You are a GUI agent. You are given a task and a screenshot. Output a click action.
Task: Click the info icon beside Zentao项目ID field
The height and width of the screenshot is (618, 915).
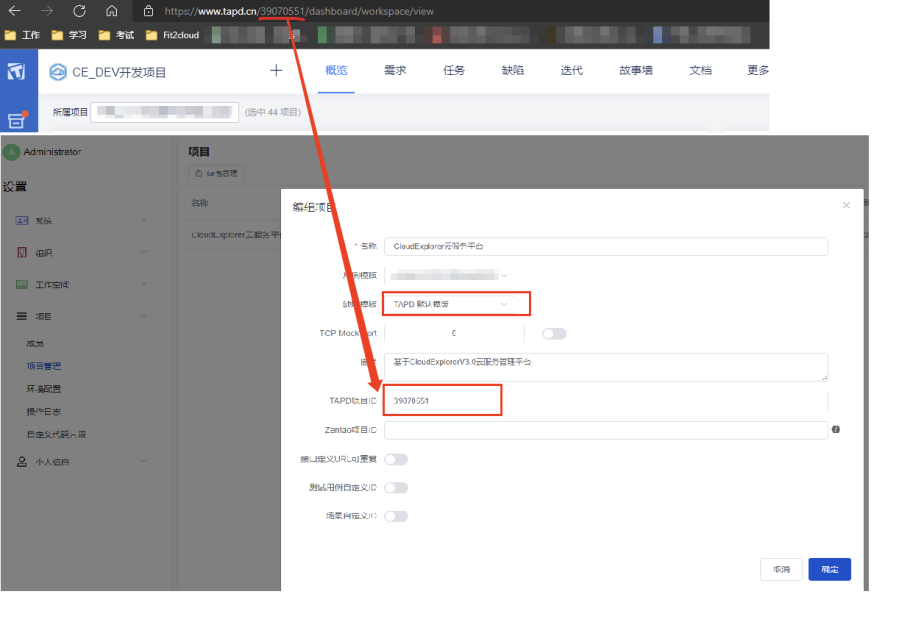coord(836,428)
